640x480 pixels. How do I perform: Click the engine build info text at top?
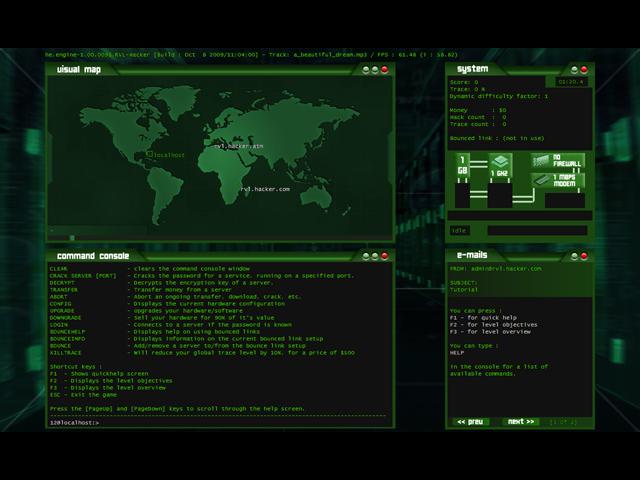(251, 55)
